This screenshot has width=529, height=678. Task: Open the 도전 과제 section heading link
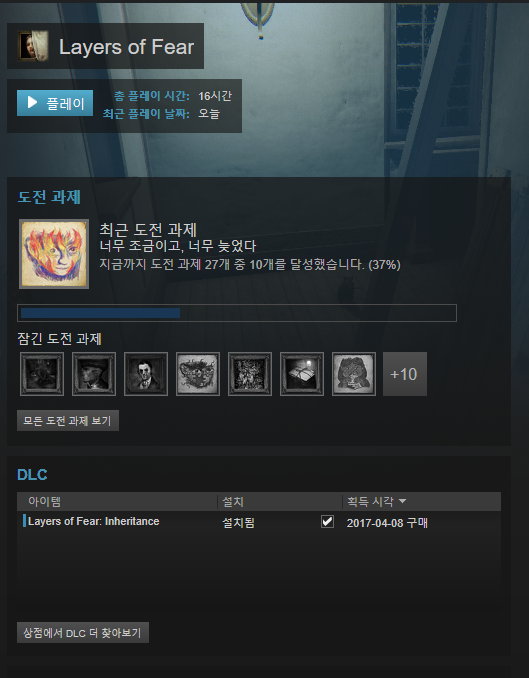(49, 197)
